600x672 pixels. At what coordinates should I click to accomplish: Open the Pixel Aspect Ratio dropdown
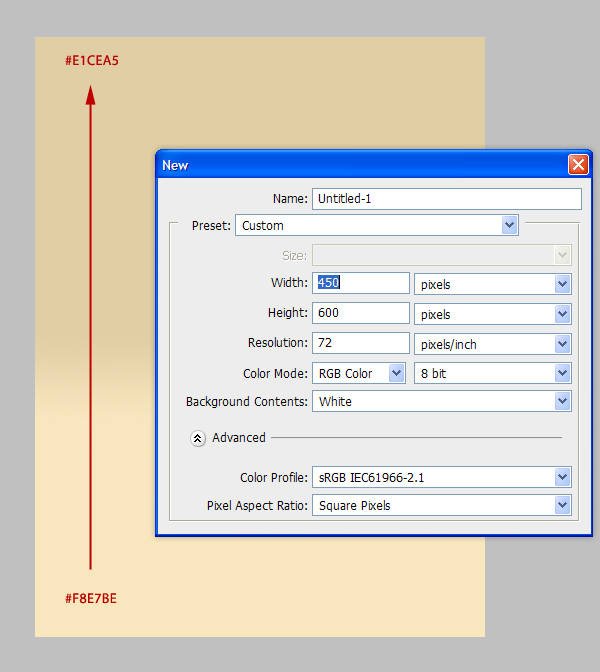(442, 505)
